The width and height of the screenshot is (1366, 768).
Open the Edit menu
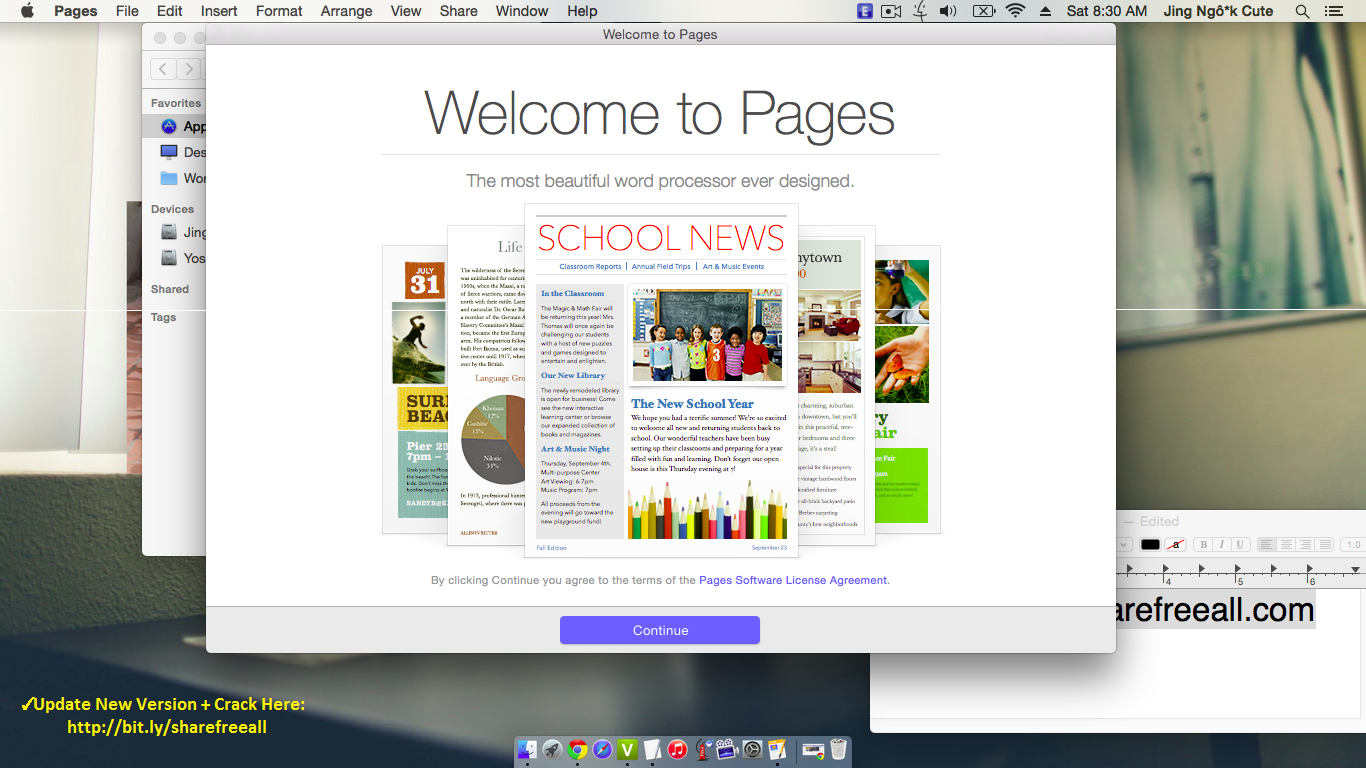point(170,11)
